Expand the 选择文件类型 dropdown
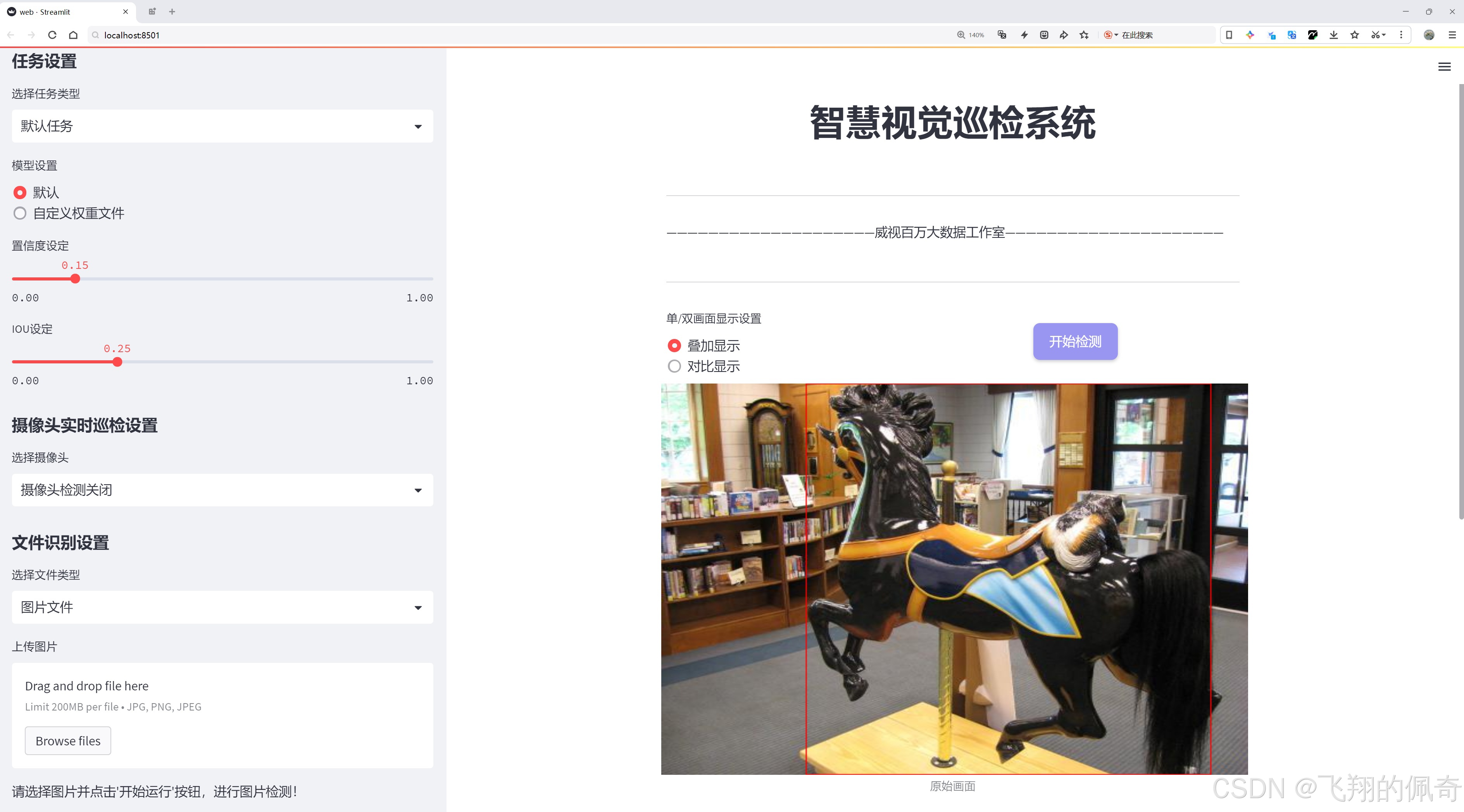1464x812 pixels. [x=222, y=607]
